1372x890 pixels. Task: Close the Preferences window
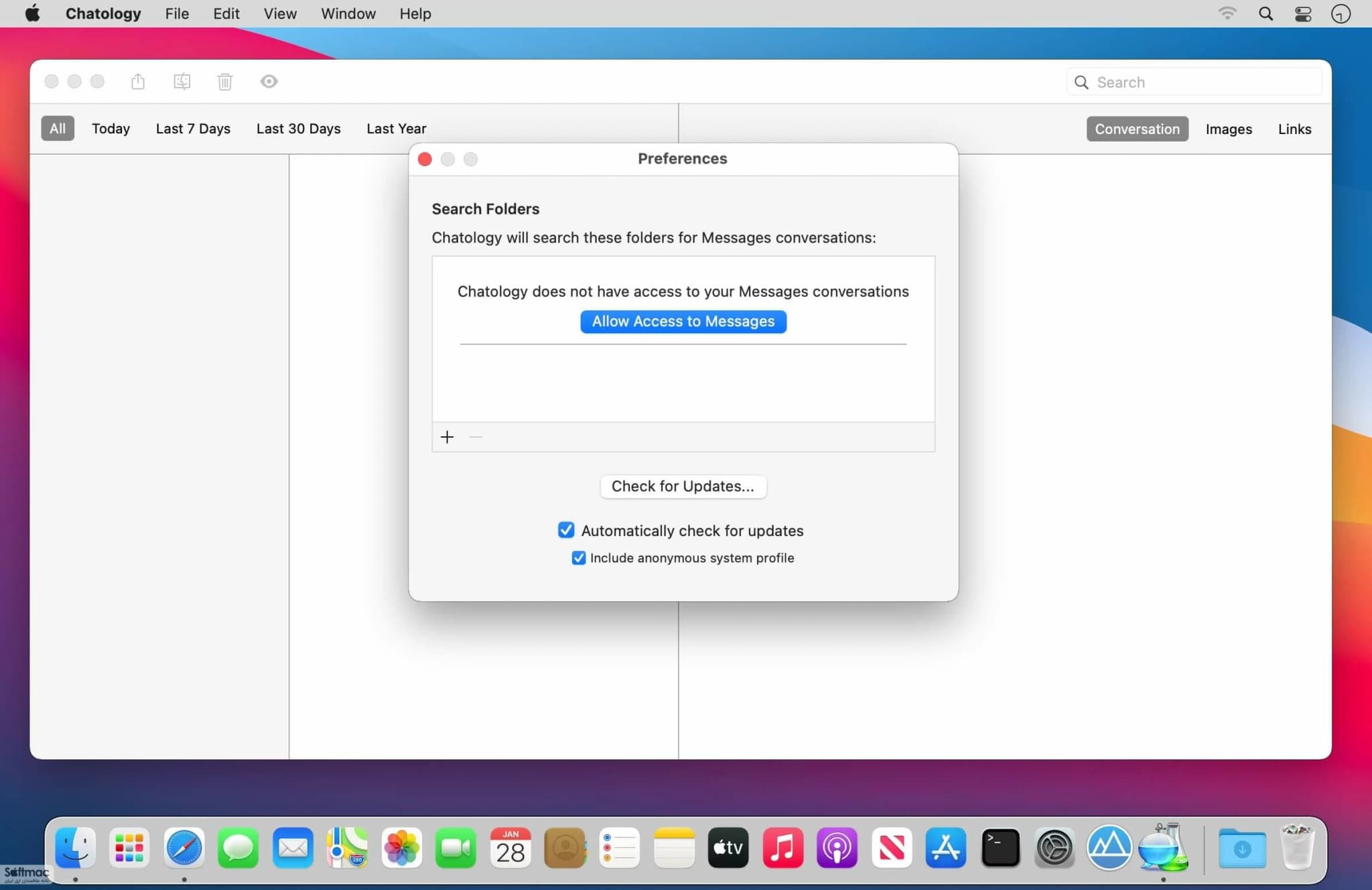(x=425, y=159)
